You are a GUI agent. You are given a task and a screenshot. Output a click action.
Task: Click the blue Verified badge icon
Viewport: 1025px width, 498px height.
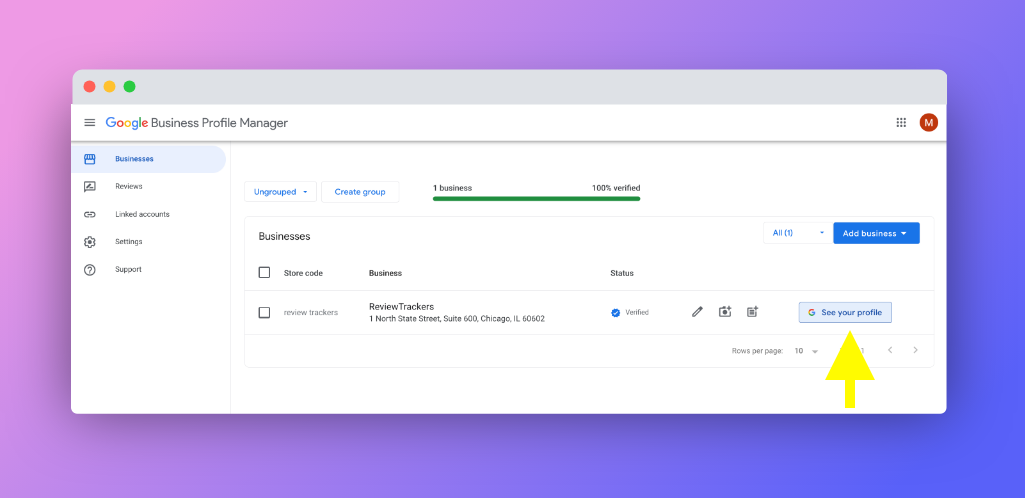[615, 312]
